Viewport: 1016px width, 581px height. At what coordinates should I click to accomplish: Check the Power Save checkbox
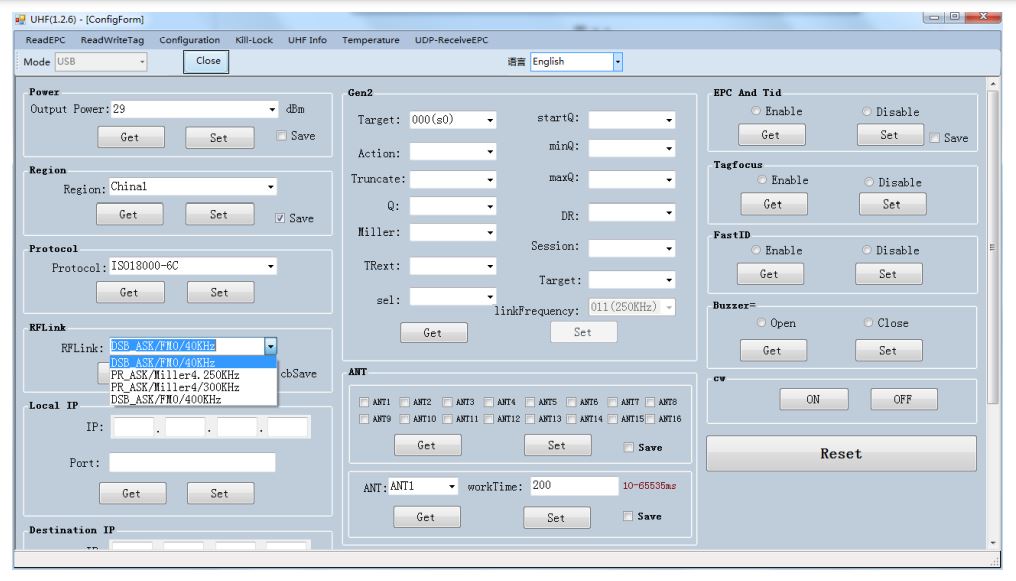[281, 136]
